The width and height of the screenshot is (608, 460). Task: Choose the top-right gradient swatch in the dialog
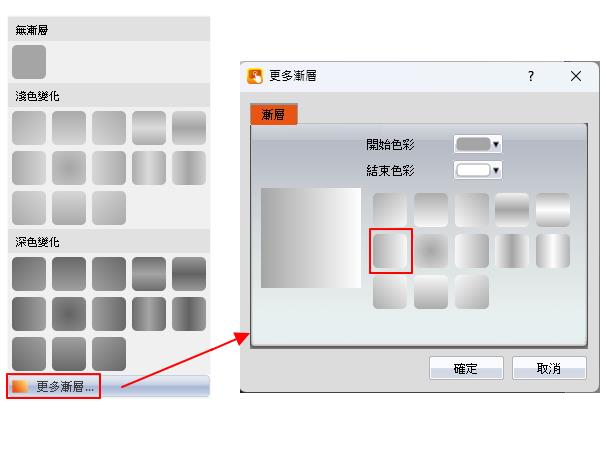pos(553,210)
